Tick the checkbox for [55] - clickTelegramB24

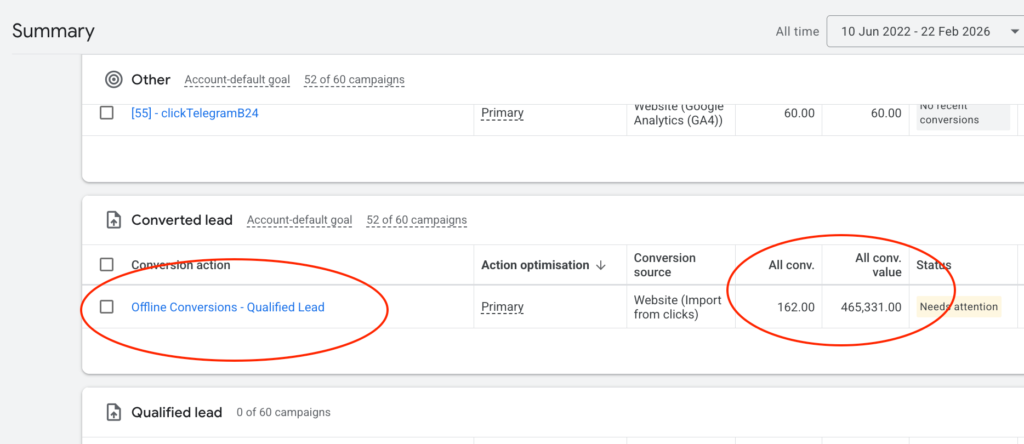[x=107, y=113]
